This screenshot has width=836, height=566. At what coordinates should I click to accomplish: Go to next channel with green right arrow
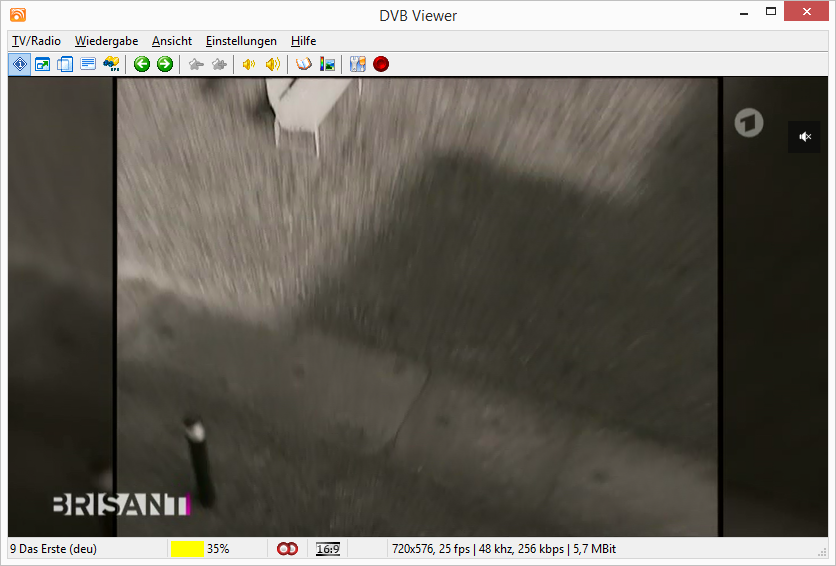165,64
